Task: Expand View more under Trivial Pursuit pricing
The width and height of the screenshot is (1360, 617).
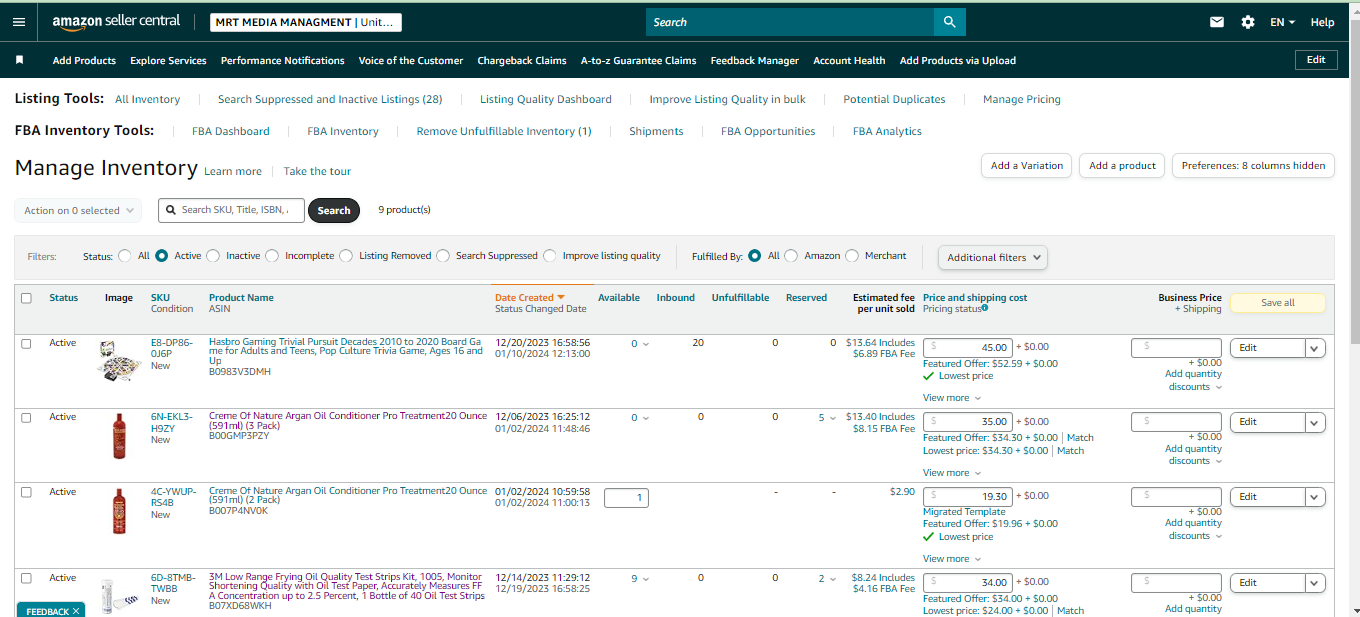Action: (x=951, y=398)
